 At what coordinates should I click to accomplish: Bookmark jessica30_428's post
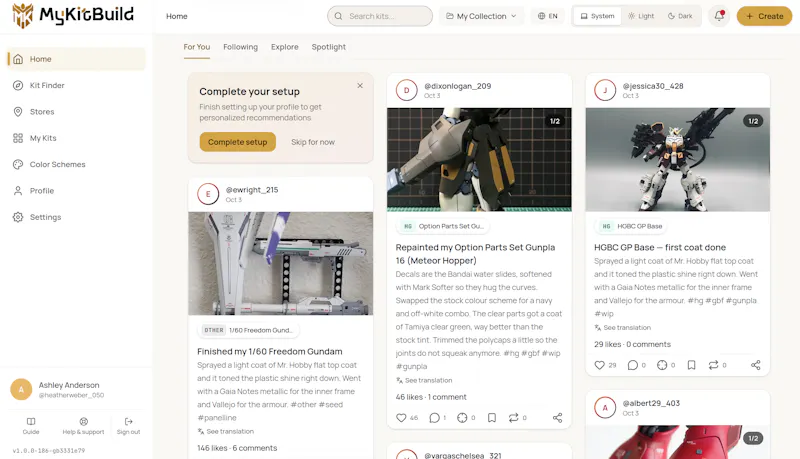click(691, 365)
